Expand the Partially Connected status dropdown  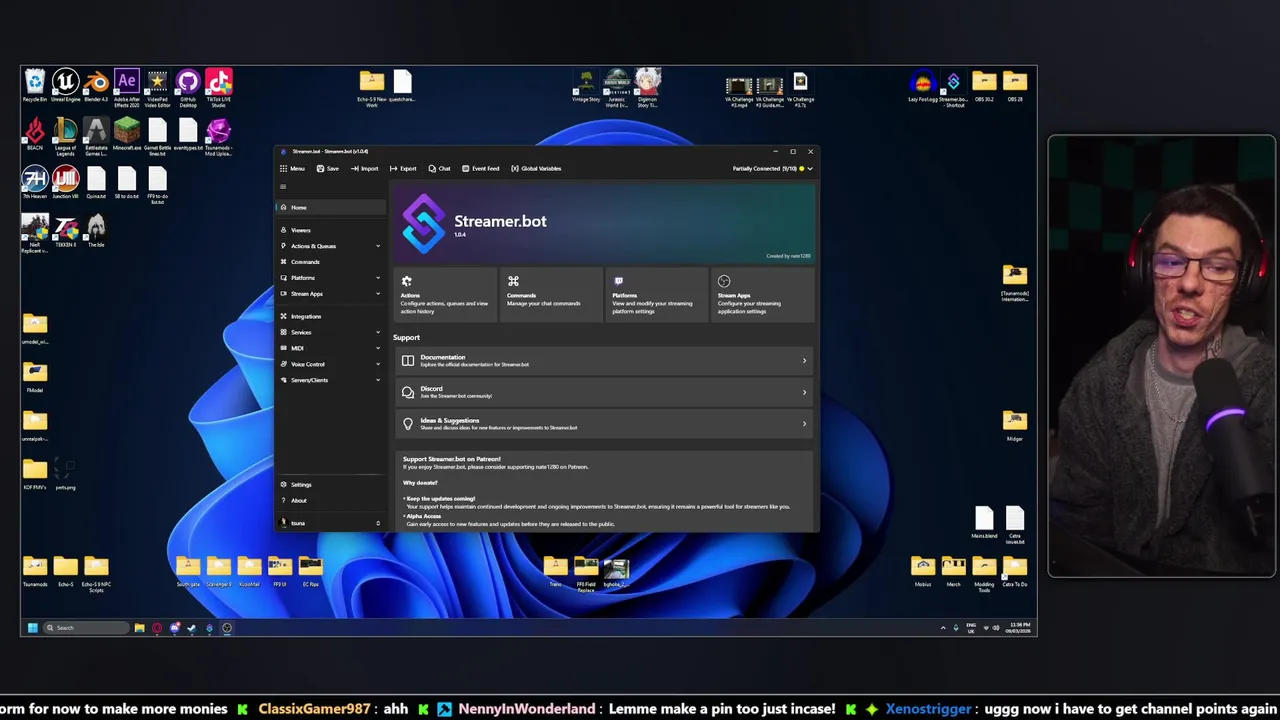click(x=772, y=168)
